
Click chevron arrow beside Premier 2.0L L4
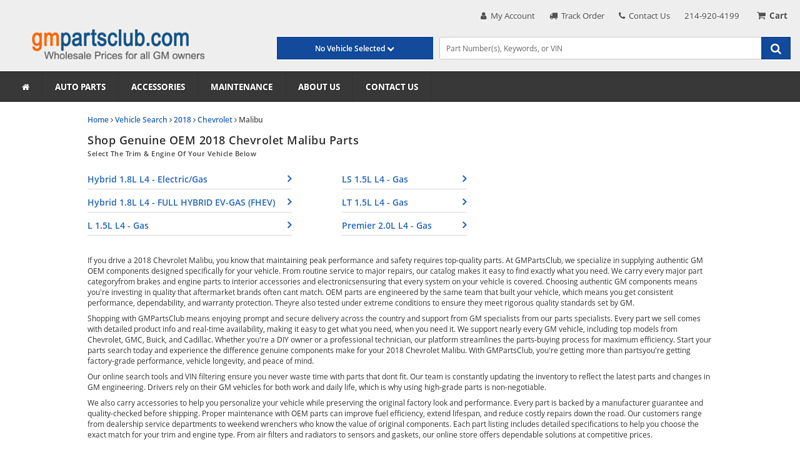[x=464, y=225]
